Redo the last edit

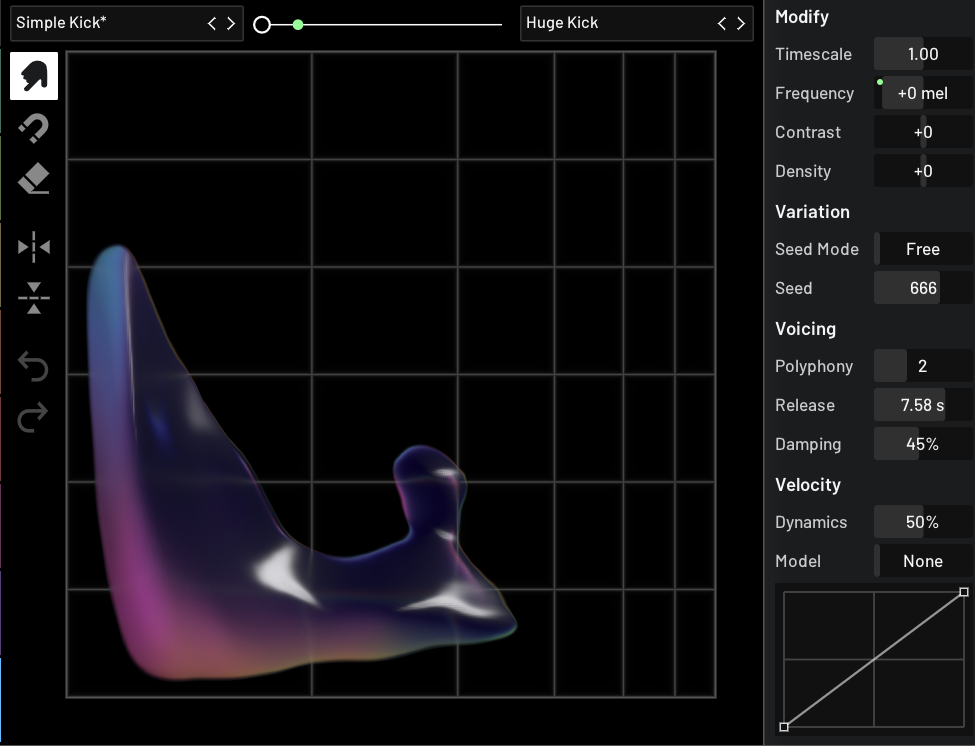click(x=34, y=417)
